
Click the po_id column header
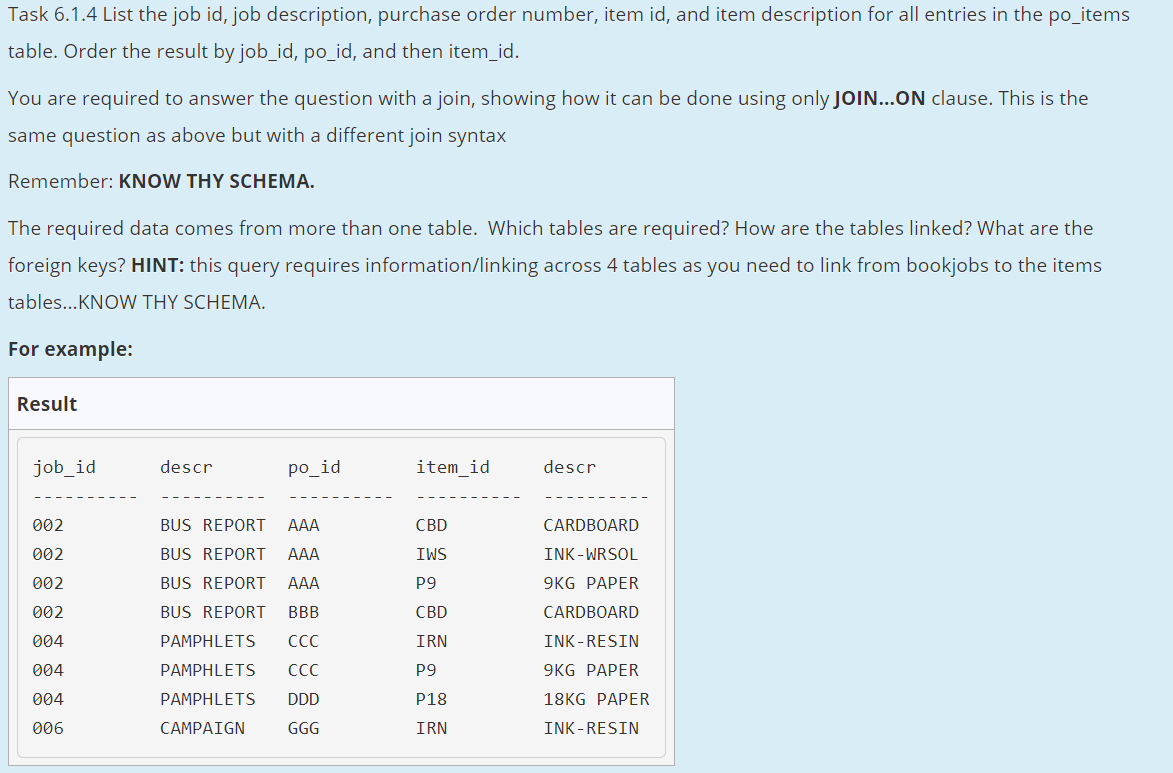(314, 466)
